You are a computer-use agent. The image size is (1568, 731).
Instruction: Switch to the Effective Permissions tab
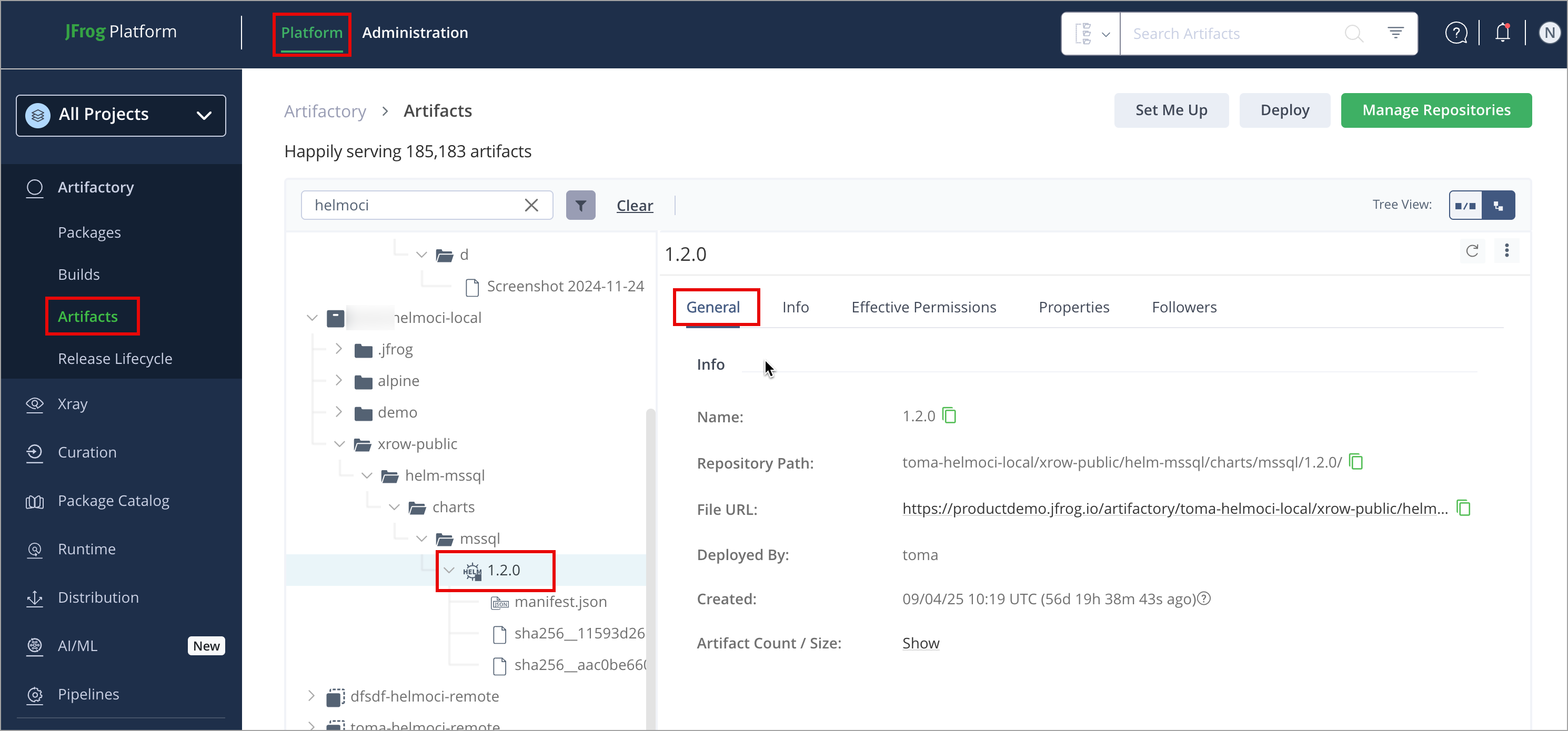click(x=923, y=307)
